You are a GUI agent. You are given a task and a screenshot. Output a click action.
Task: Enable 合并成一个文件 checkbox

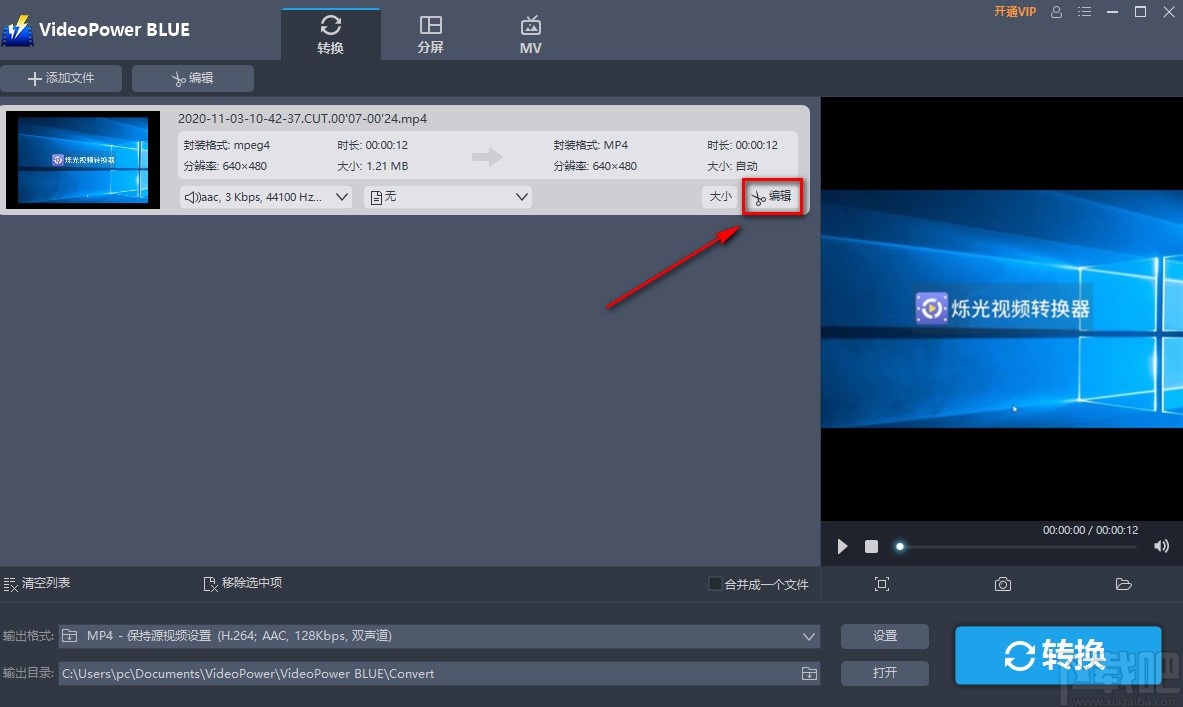(x=714, y=583)
